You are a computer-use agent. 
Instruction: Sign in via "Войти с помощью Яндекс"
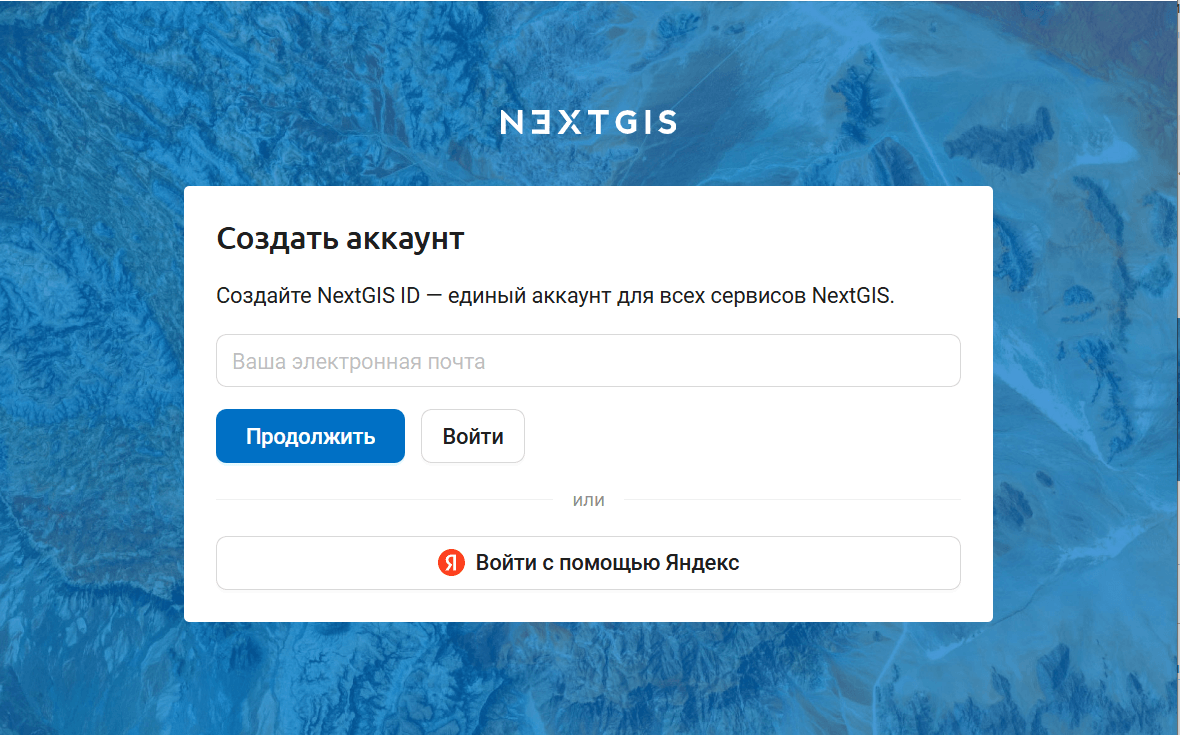coord(588,563)
